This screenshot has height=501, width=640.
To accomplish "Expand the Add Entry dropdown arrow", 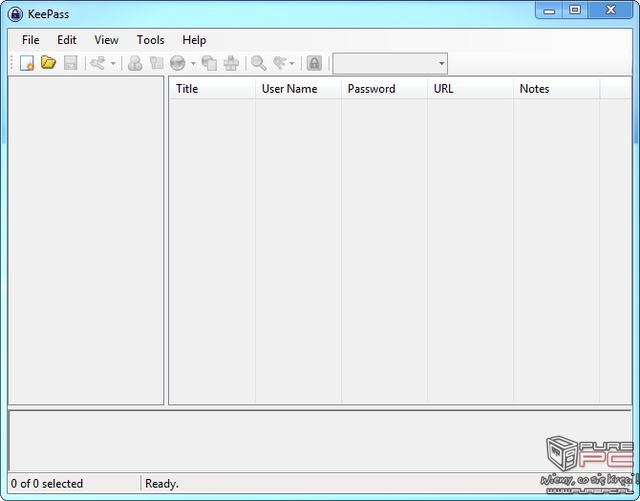I will [x=113, y=64].
